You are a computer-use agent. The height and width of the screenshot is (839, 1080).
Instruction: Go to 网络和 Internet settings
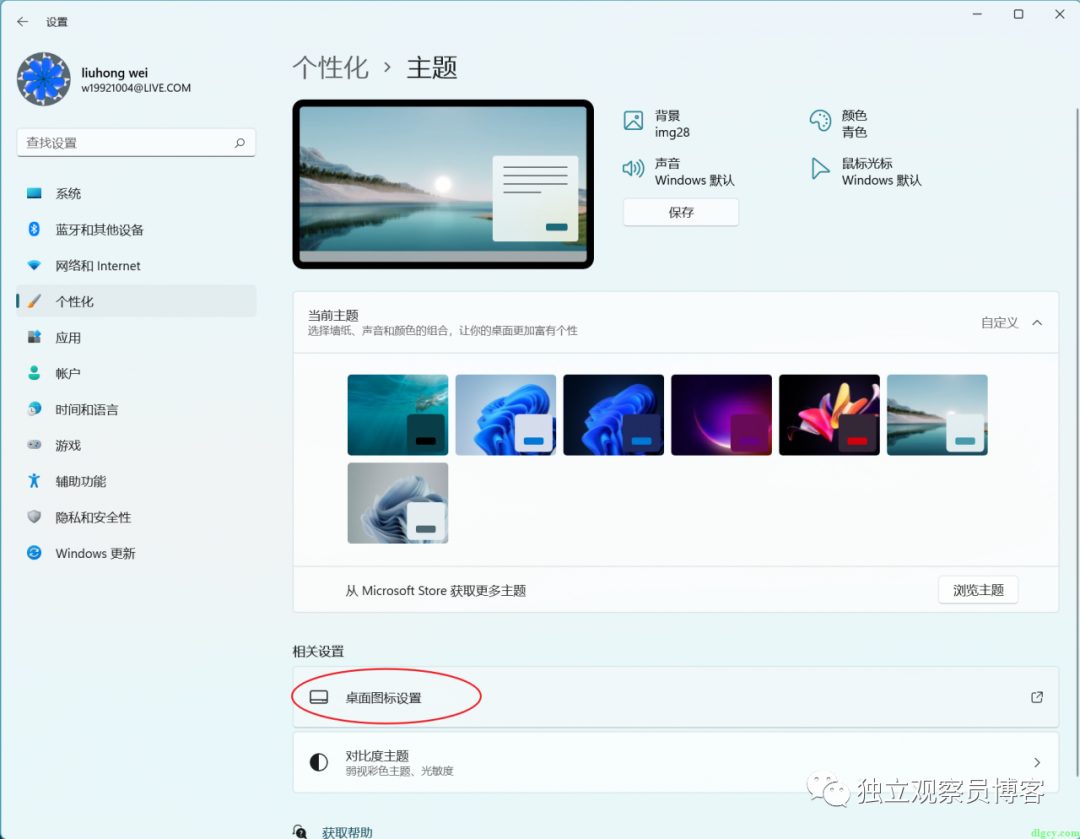click(136, 265)
